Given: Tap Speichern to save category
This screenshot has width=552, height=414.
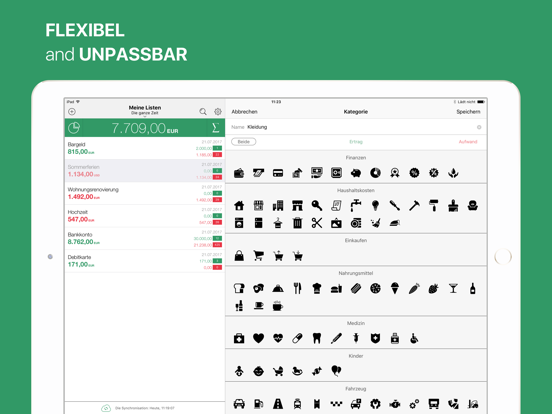Looking at the screenshot, I should (468, 112).
